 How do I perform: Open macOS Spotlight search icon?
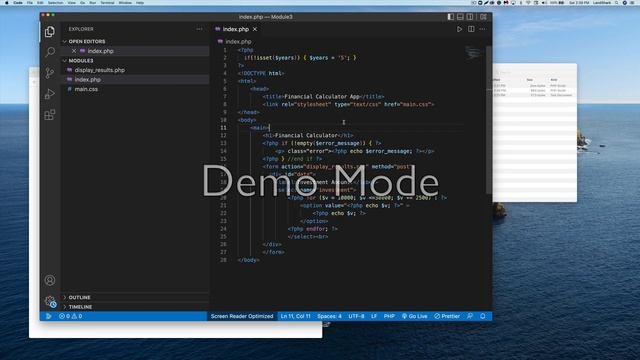coord(616,2)
